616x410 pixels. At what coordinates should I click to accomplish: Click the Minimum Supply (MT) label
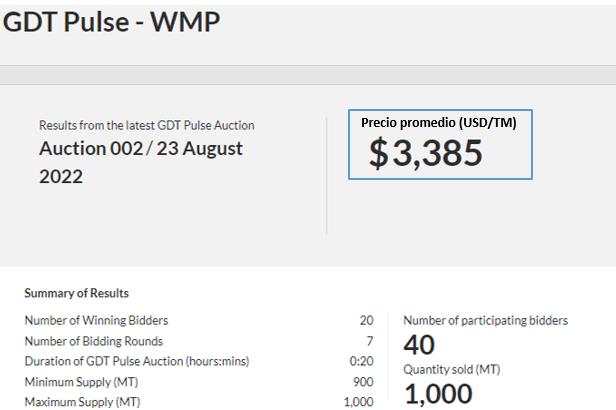pos(82,382)
